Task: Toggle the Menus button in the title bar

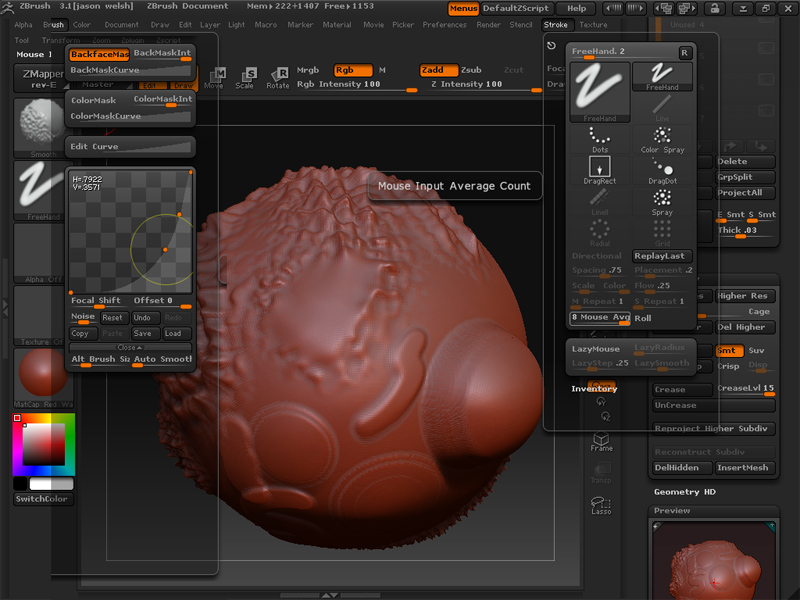Action: point(463,8)
